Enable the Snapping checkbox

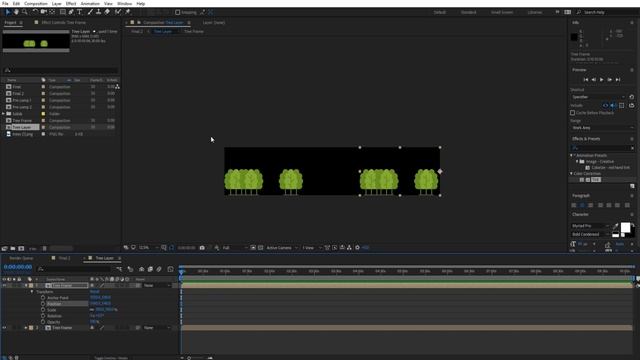pyautogui.click(x=178, y=12)
